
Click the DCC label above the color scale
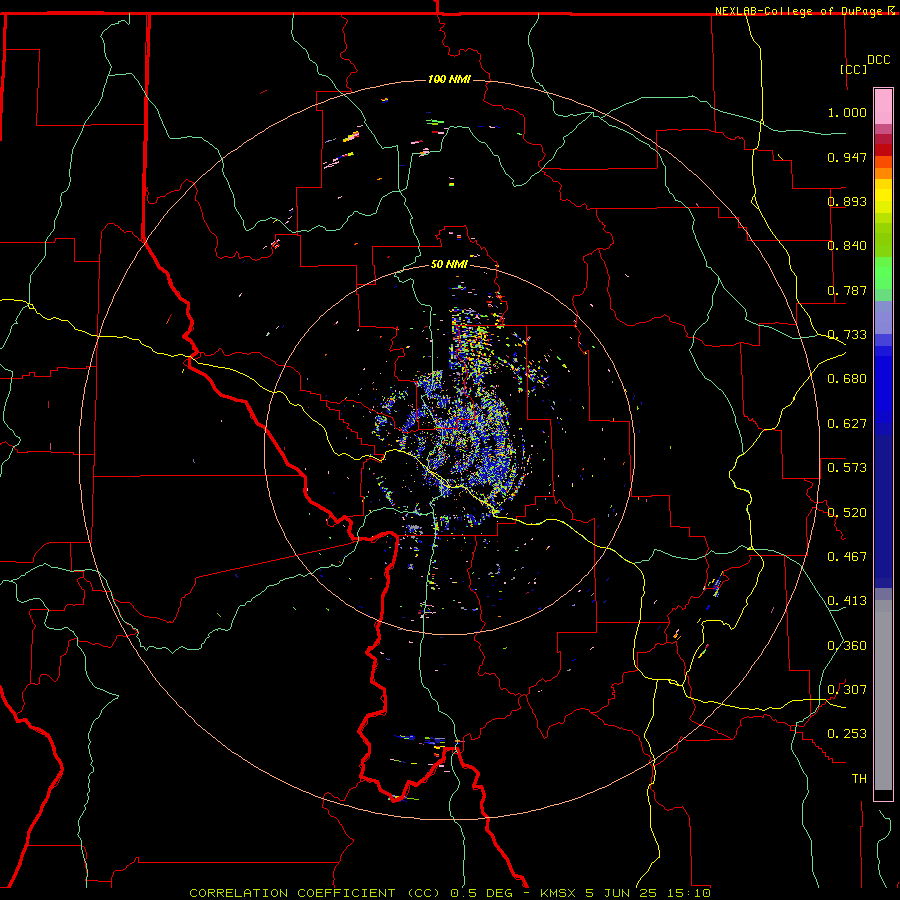coord(878,60)
